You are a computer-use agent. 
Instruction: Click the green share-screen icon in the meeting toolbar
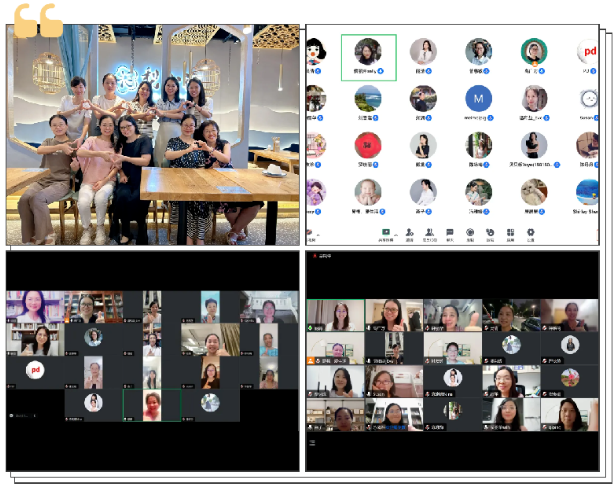point(386,232)
